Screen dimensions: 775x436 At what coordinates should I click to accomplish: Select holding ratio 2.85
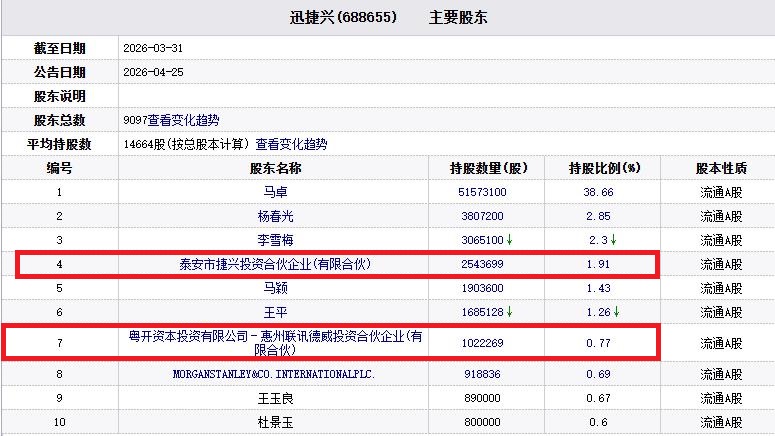[598, 216]
